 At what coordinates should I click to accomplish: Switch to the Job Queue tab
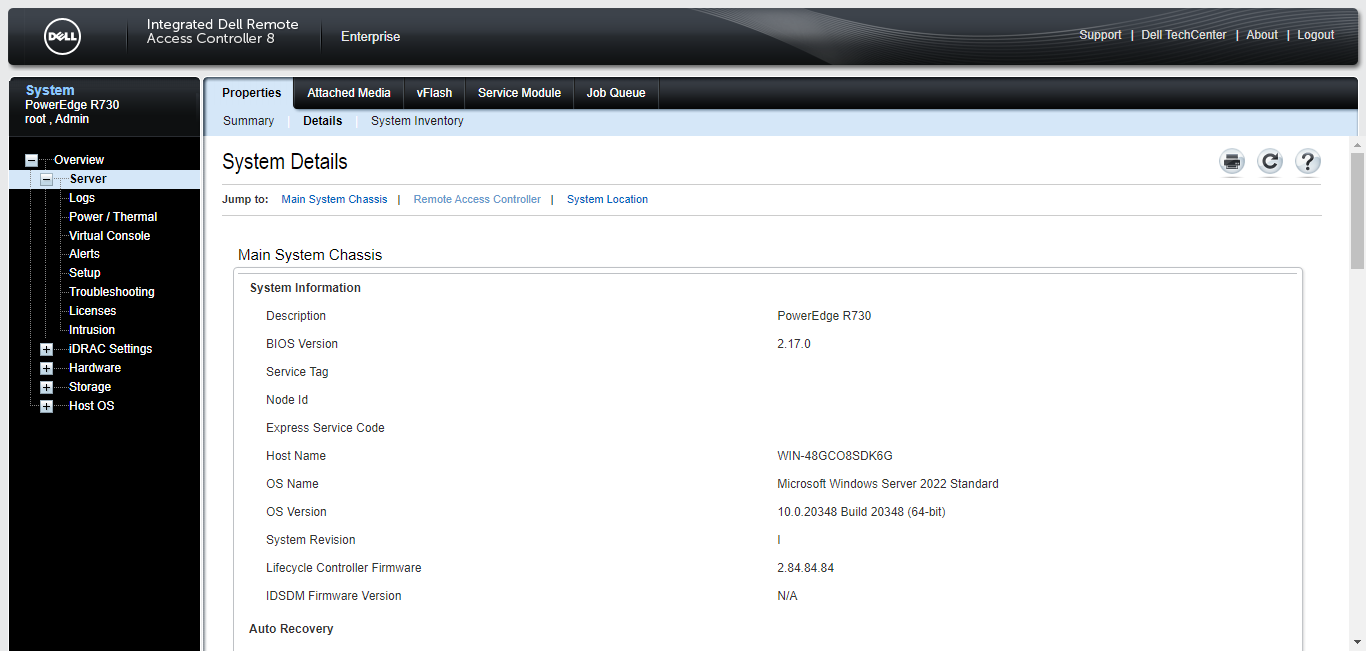click(x=616, y=93)
